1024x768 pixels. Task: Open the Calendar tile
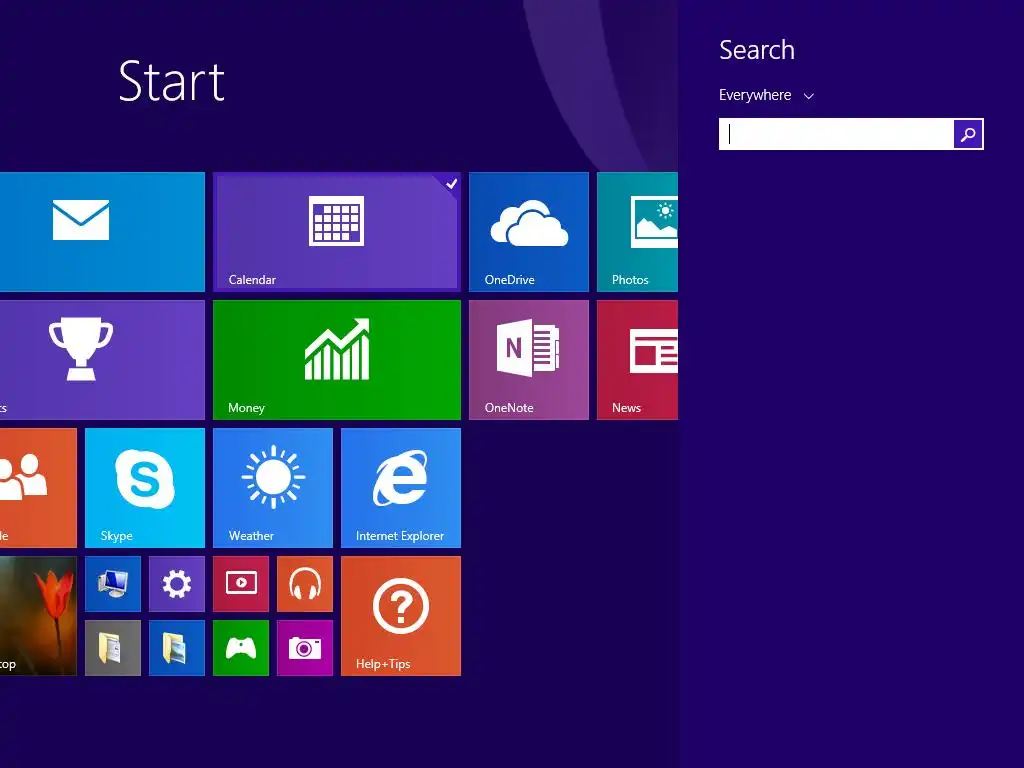click(337, 232)
